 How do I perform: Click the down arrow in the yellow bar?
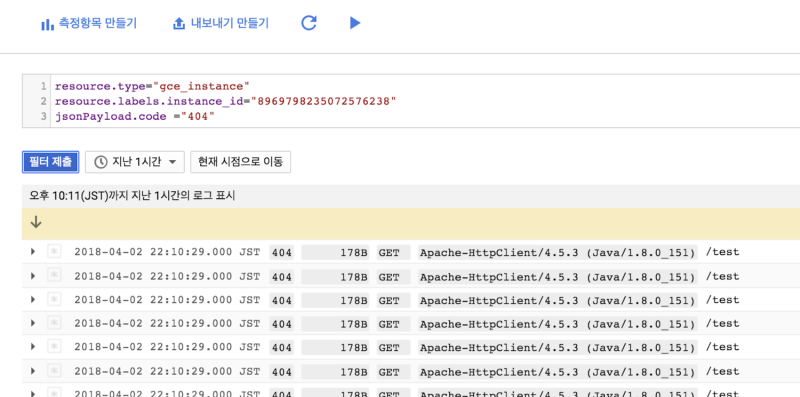coord(36,222)
